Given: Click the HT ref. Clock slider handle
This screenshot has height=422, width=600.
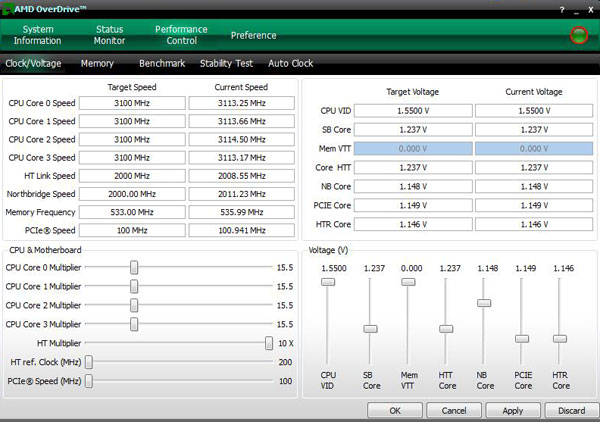Looking at the screenshot, I should pos(89,362).
